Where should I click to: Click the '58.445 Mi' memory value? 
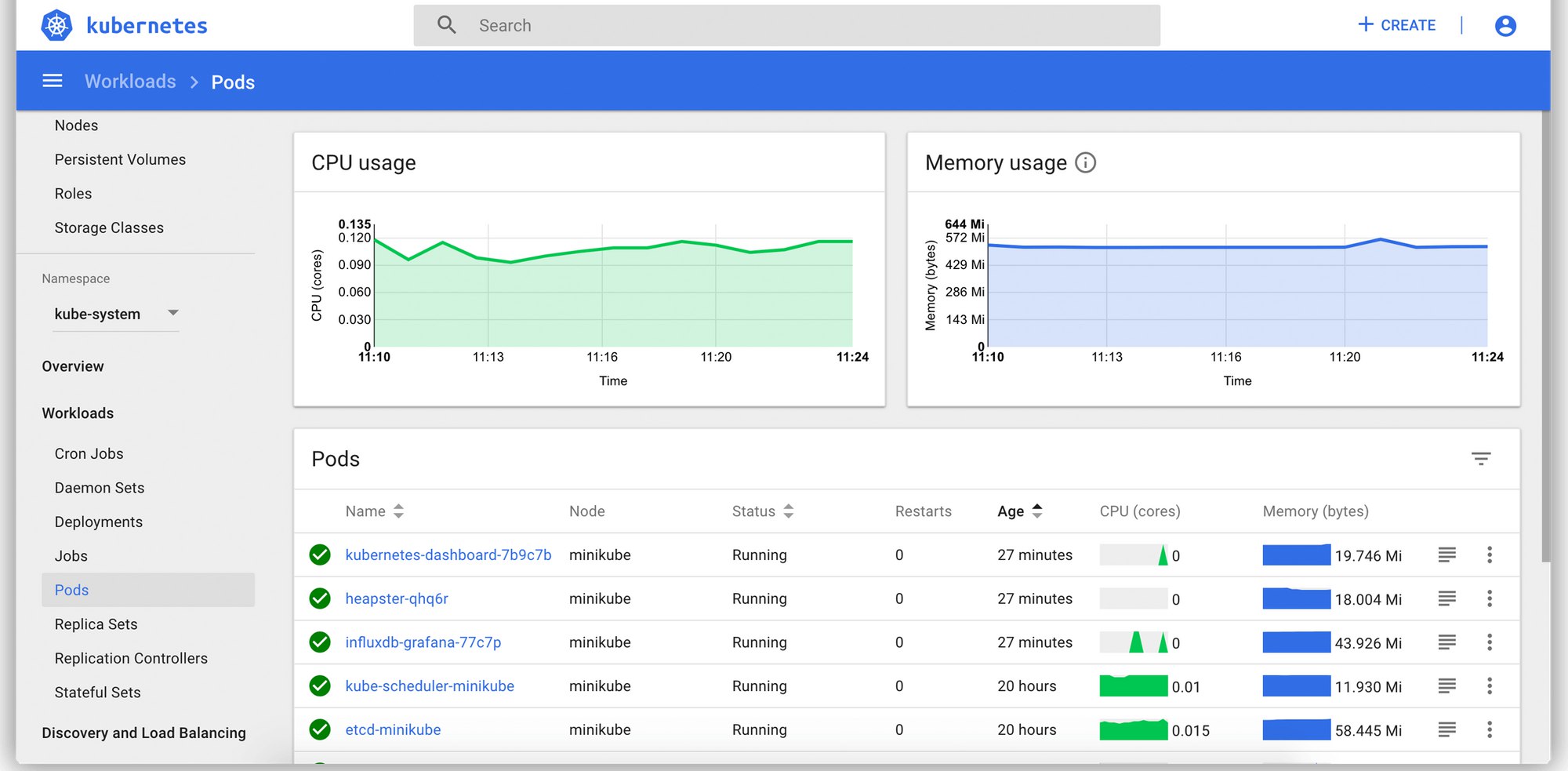tap(1368, 731)
